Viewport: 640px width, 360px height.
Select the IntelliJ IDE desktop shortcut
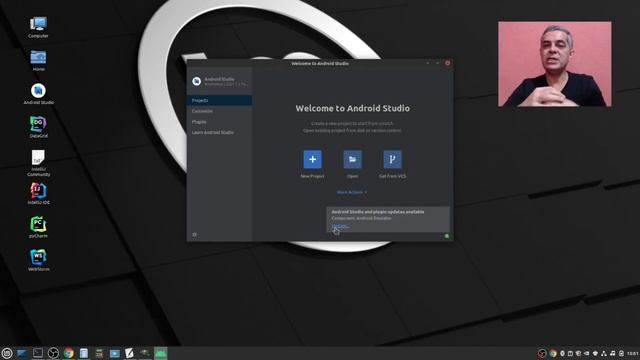pos(38,193)
